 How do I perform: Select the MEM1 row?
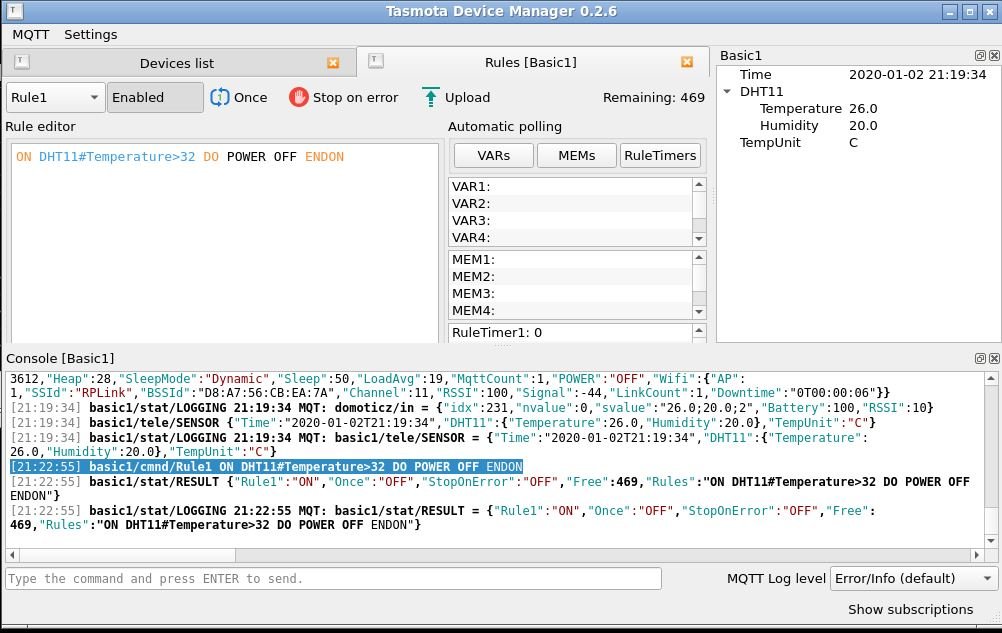(x=571, y=259)
